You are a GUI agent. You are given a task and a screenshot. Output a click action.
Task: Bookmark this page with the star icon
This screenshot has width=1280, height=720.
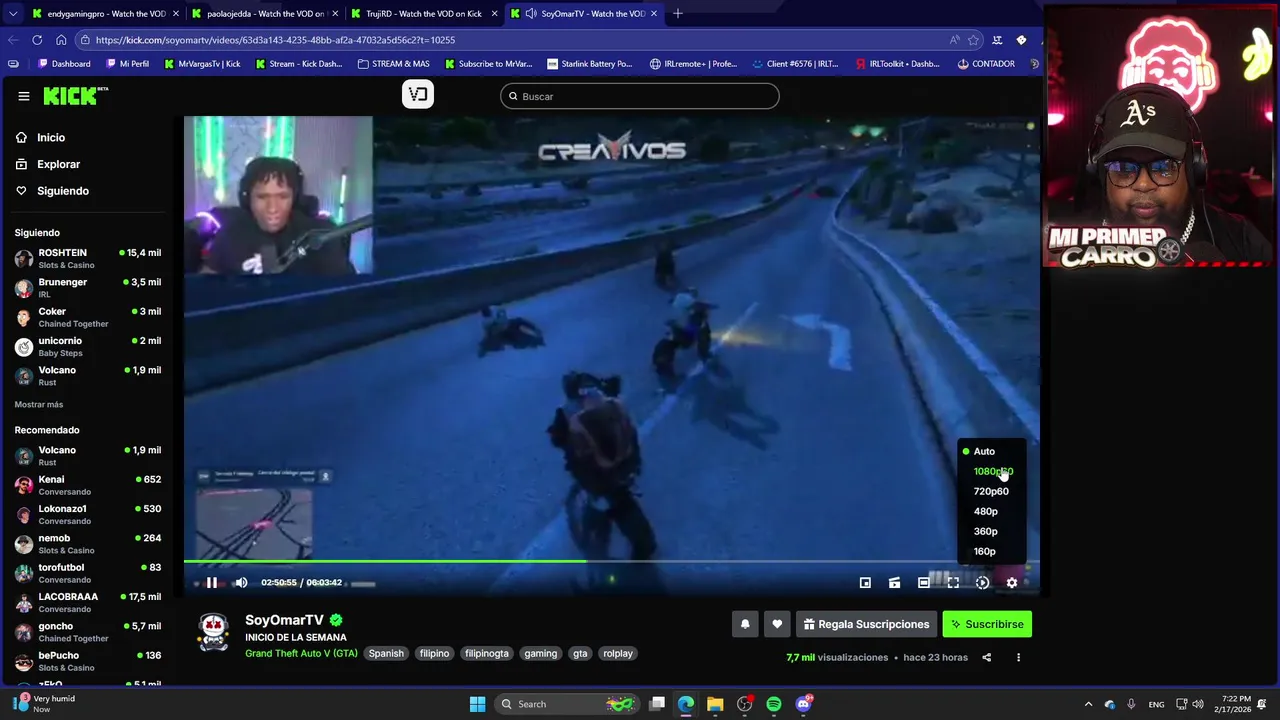click(x=973, y=40)
